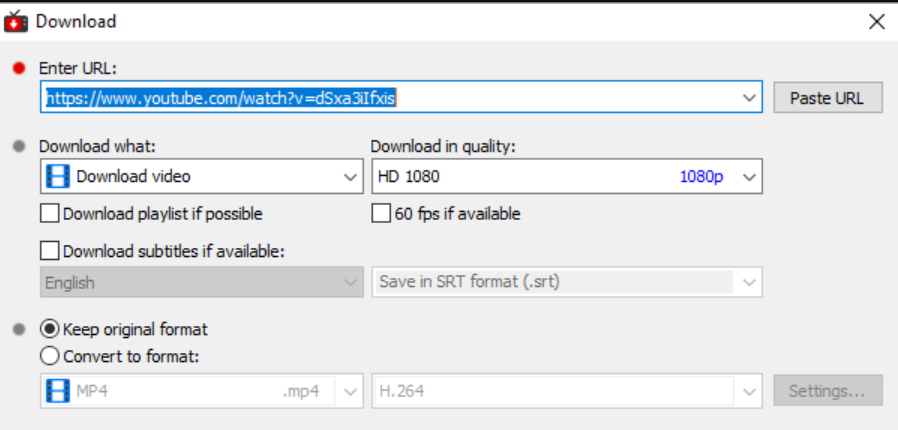
Task: Click the film strip icon in Download video box
Action: [x=58, y=176]
